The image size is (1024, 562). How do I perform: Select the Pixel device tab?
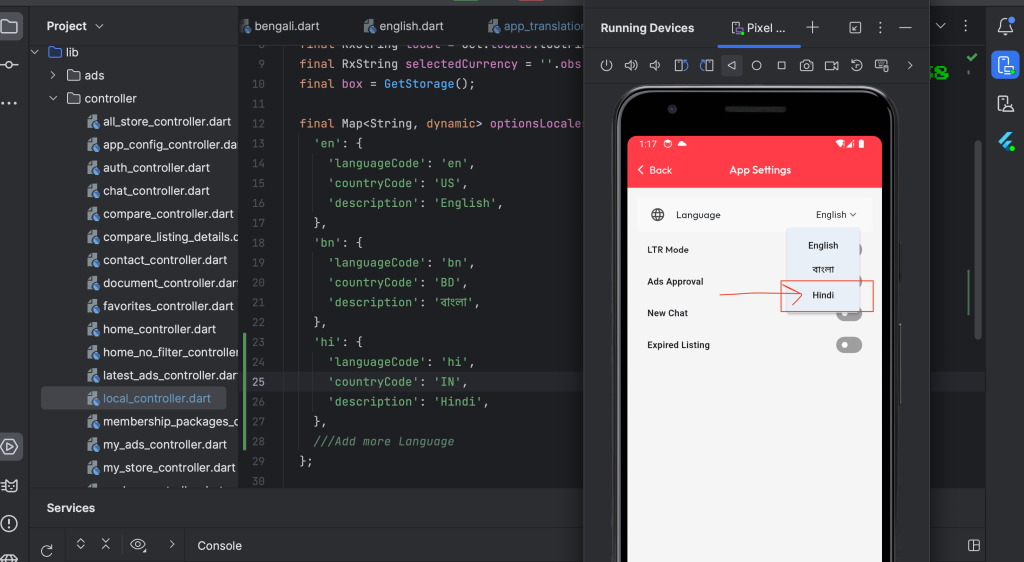coord(758,28)
